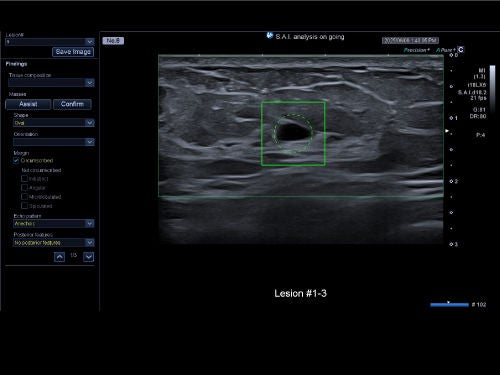Open the Echo pattern dropdown showing Anechoic
Viewport: 500px width, 375px height.
[54, 223]
